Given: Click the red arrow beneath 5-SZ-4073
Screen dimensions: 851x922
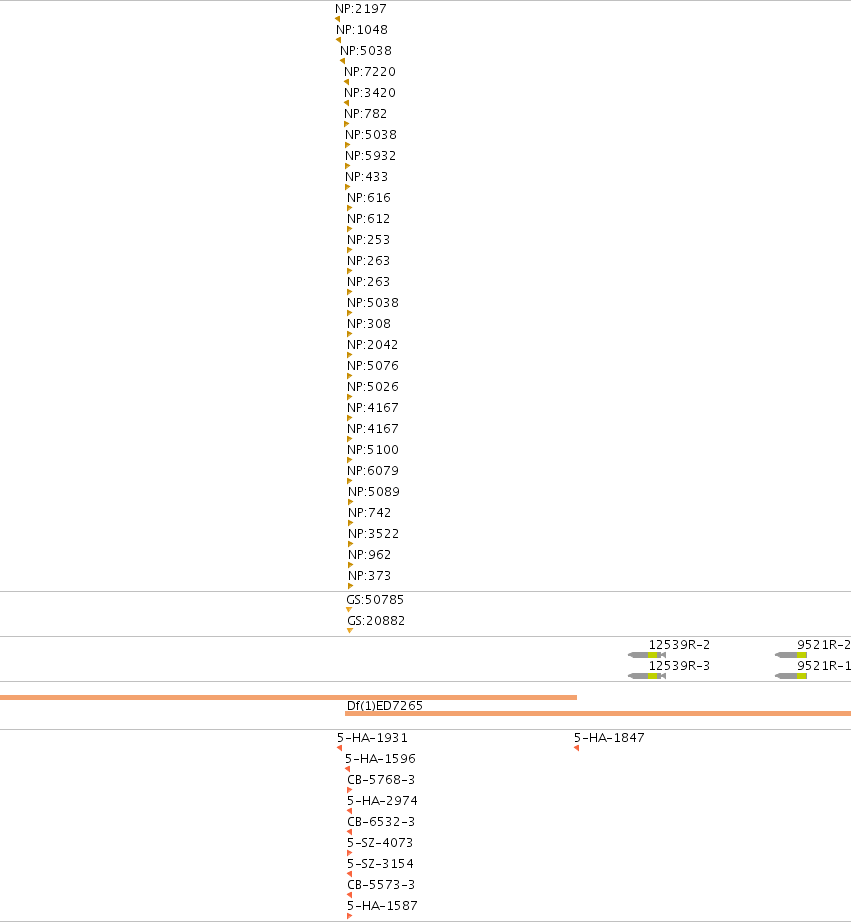Looking at the screenshot, I should [349, 853].
